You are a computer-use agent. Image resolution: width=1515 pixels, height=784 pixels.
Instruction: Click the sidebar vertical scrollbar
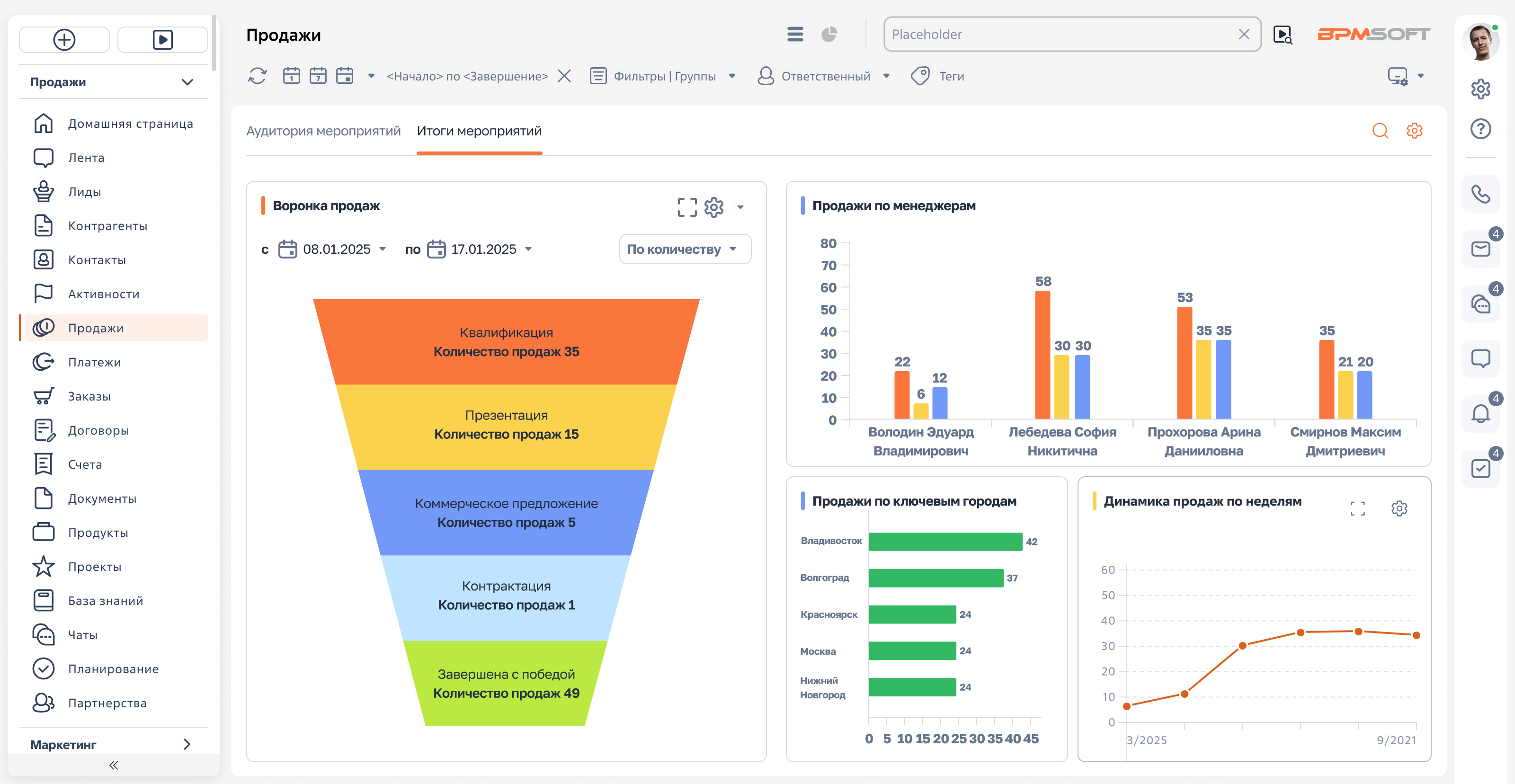(x=214, y=44)
